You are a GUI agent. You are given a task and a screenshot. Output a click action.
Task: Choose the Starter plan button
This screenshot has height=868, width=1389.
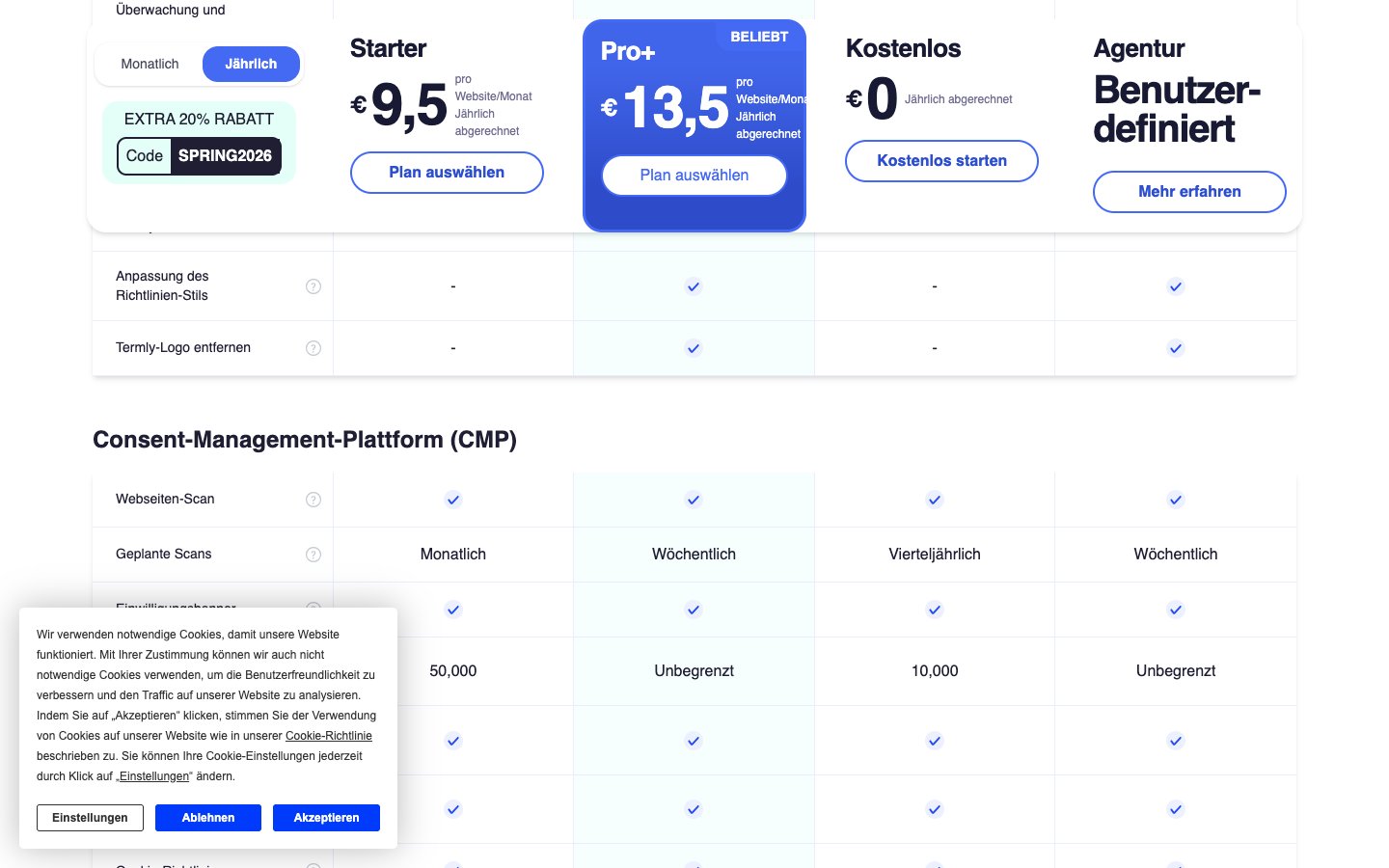[x=447, y=173]
